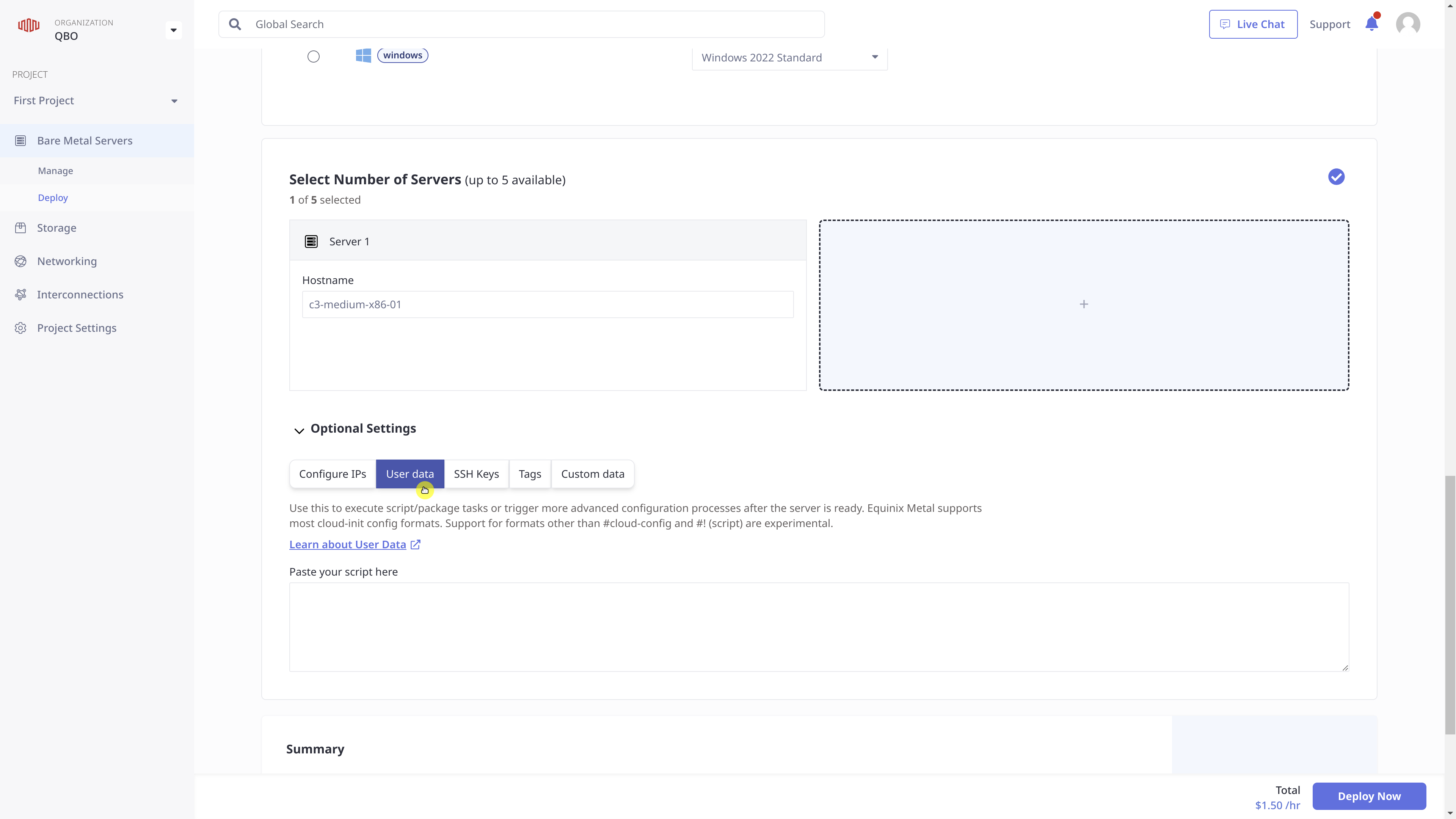This screenshot has height=819, width=1456.
Task: Click the Deploy Now button
Action: click(x=1369, y=796)
